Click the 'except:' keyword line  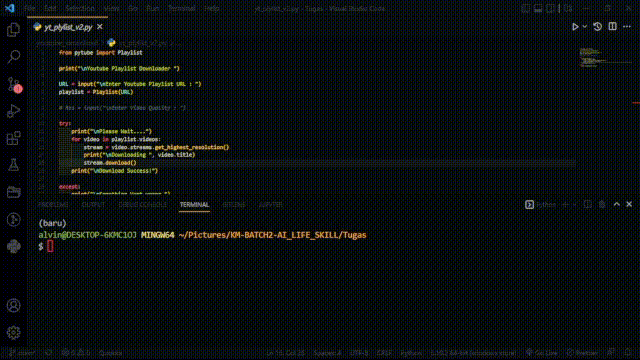(69, 187)
